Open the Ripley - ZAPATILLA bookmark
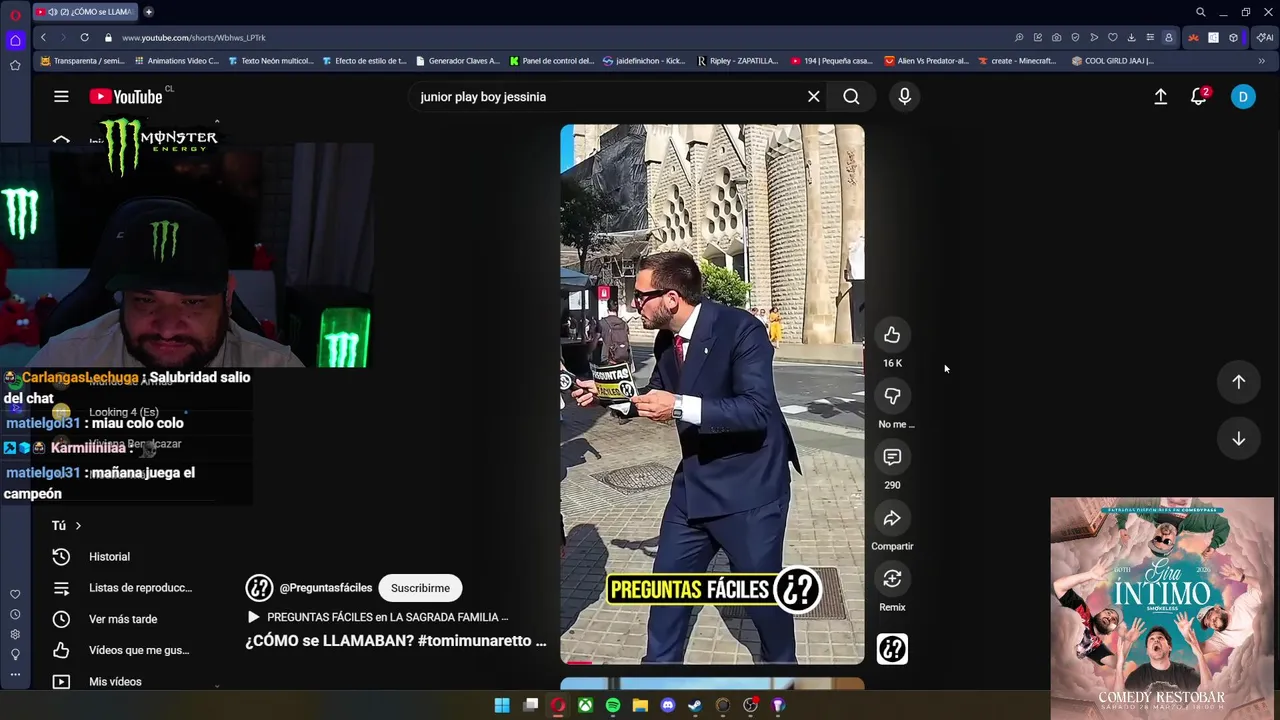 (x=737, y=61)
